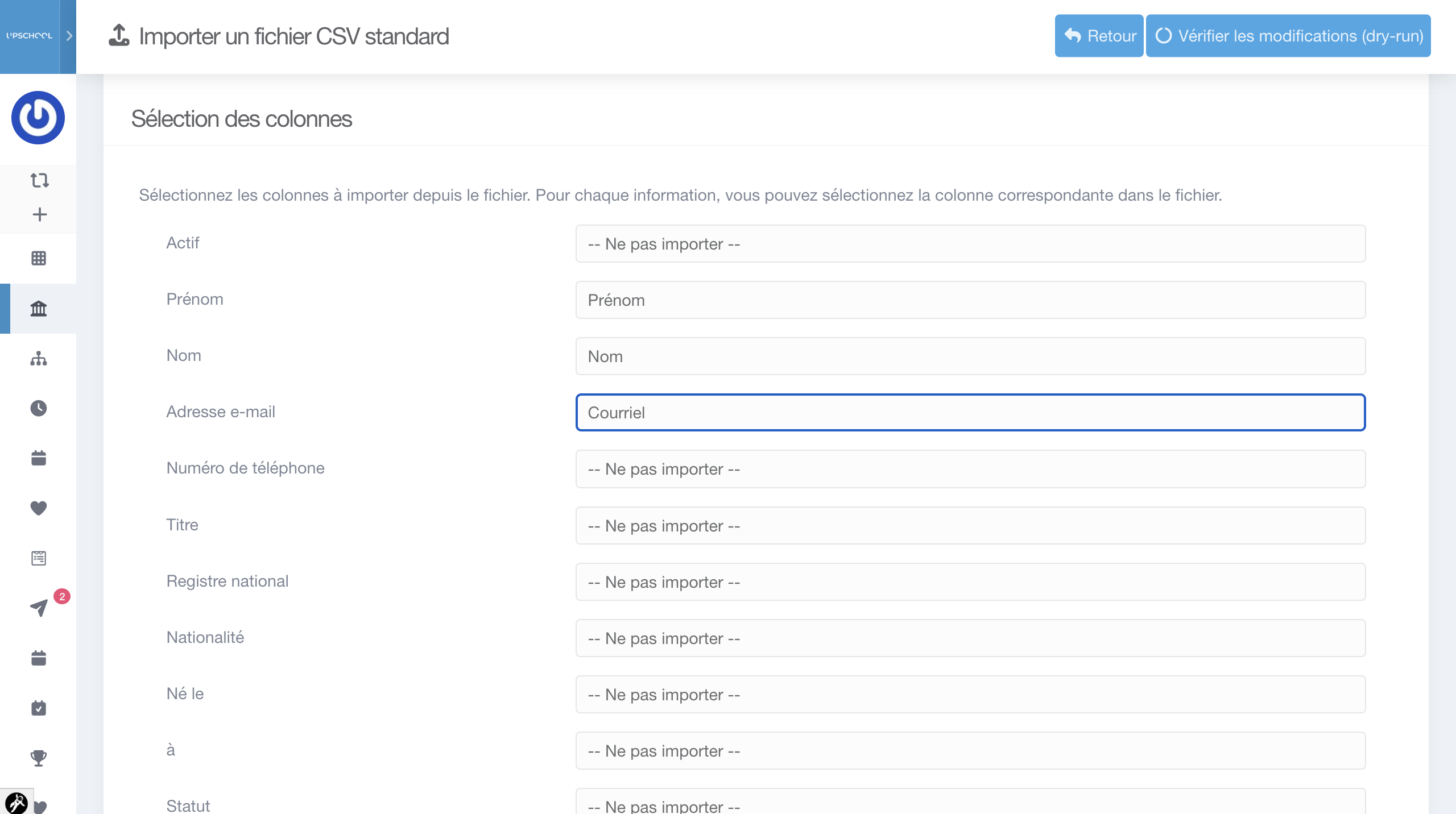1456x814 pixels.
Task: Open the grid table sidebar icon
Action: click(x=39, y=258)
